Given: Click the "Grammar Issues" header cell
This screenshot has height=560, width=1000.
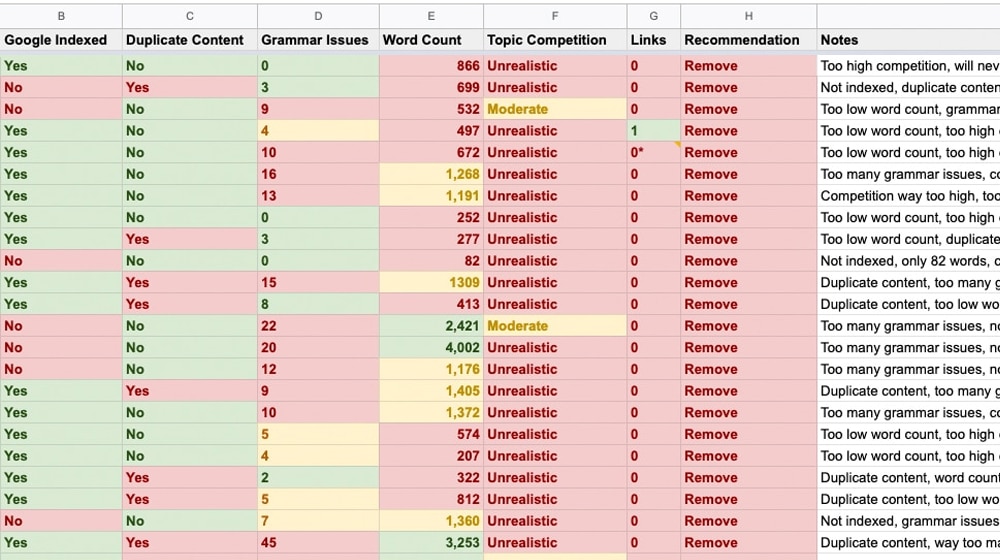Looking at the screenshot, I should 318,40.
